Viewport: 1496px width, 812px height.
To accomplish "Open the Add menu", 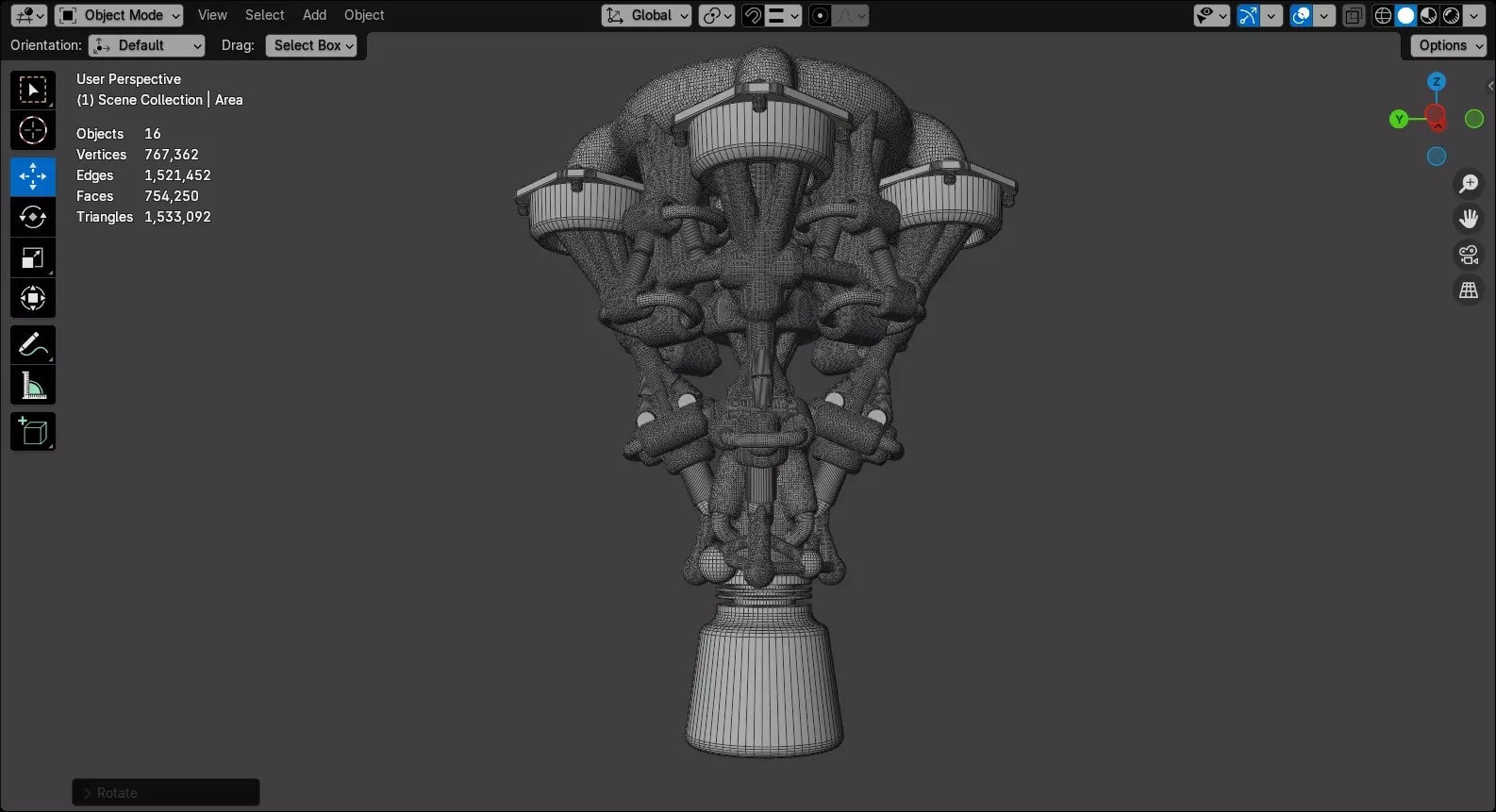I will click(314, 15).
